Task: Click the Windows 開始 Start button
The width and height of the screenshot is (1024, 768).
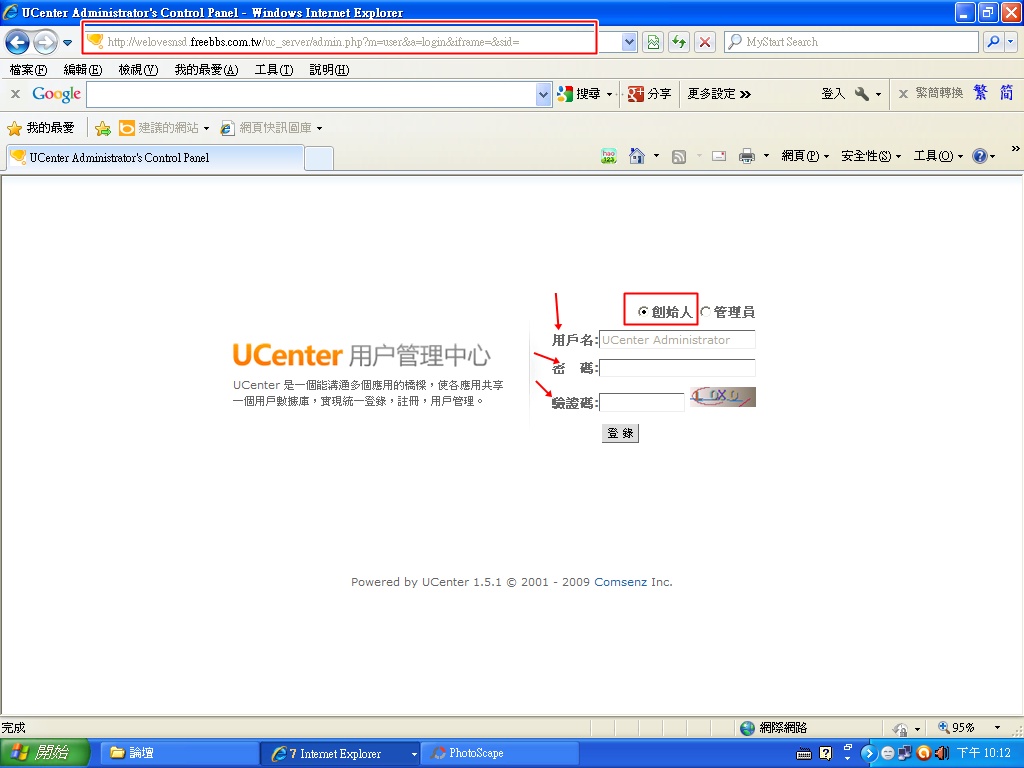Action: tap(45, 753)
